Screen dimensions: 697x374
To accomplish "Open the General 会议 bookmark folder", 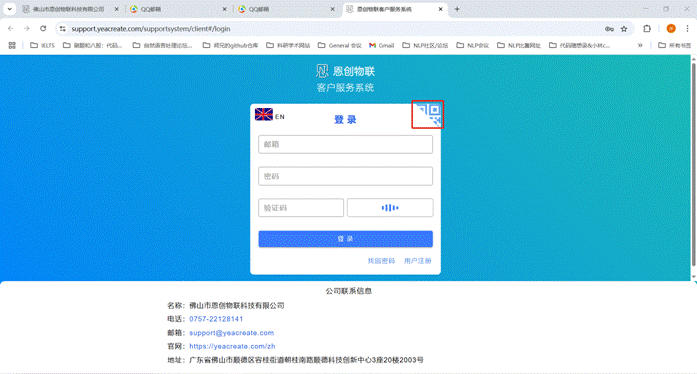I will coord(340,45).
